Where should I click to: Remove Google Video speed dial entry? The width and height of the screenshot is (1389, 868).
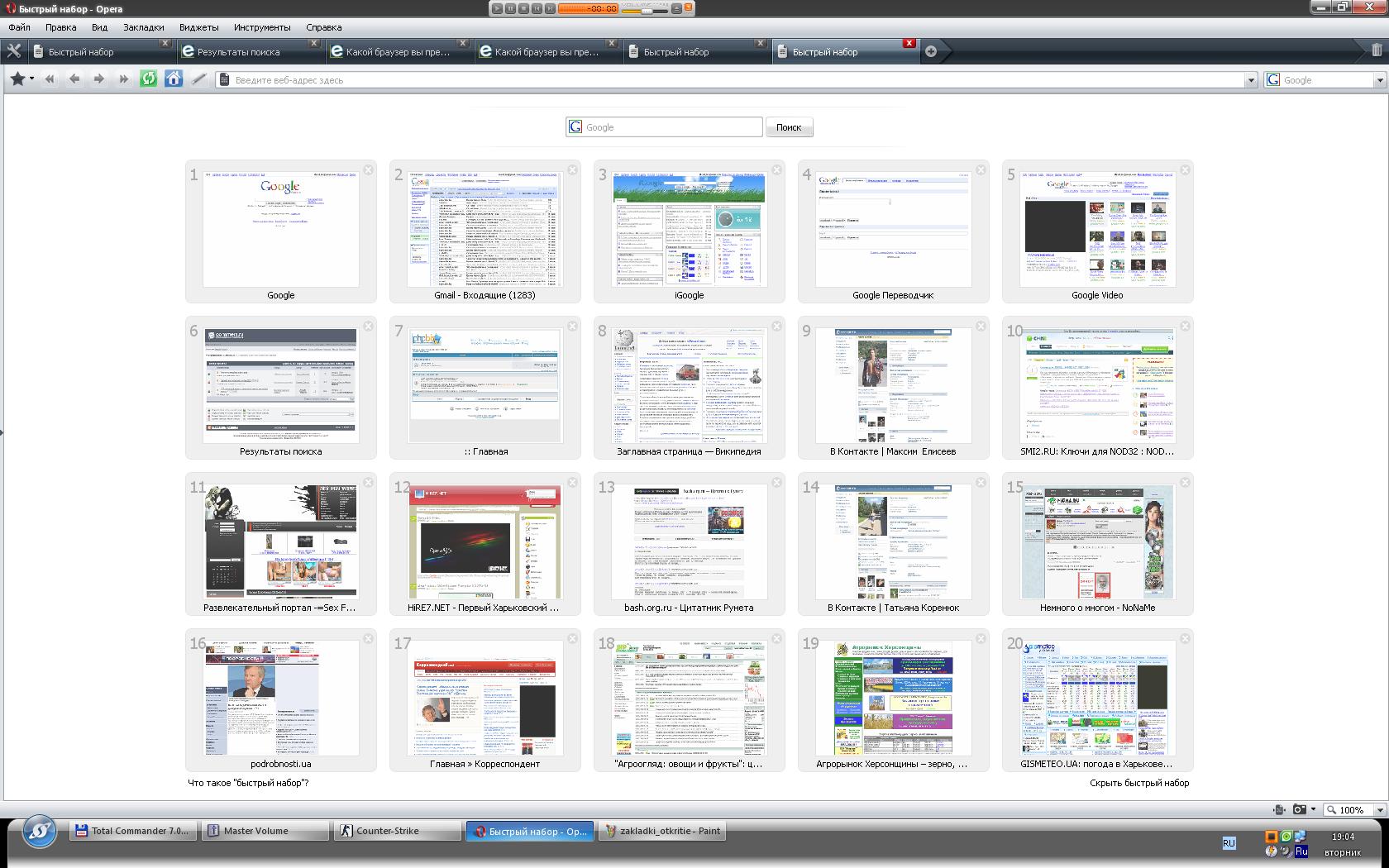coord(1185,169)
